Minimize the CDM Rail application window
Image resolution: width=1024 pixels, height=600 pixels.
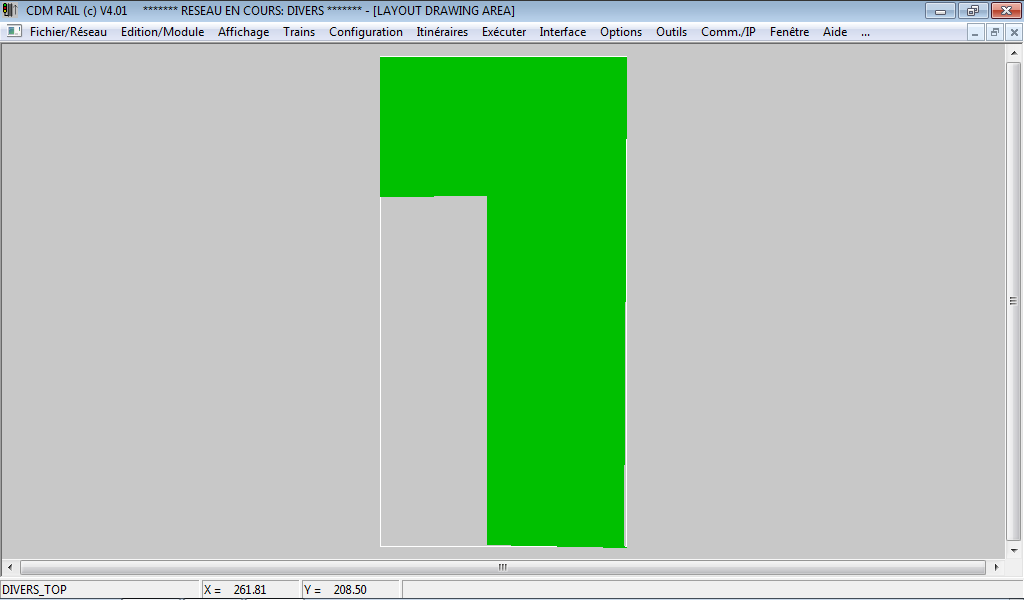click(940, 10)
